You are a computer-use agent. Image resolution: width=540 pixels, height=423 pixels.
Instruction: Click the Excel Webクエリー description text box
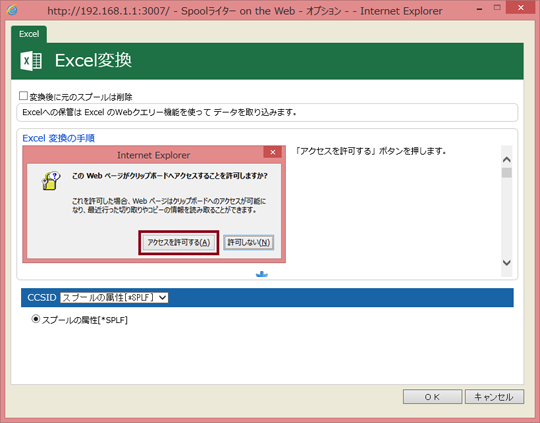click(267, 112)
